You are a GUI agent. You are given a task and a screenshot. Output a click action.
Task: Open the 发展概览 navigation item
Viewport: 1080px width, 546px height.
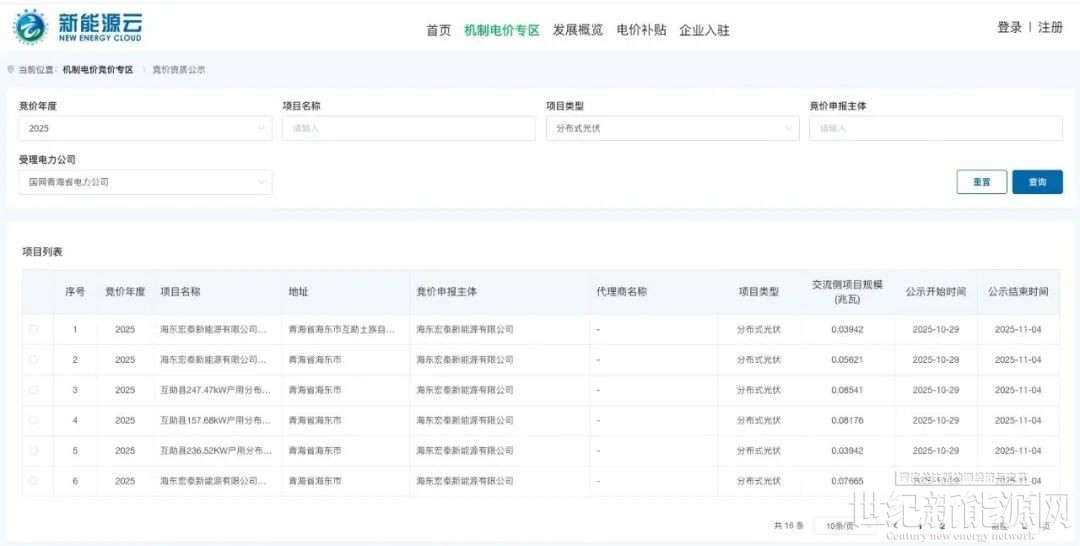pos(578,30)
